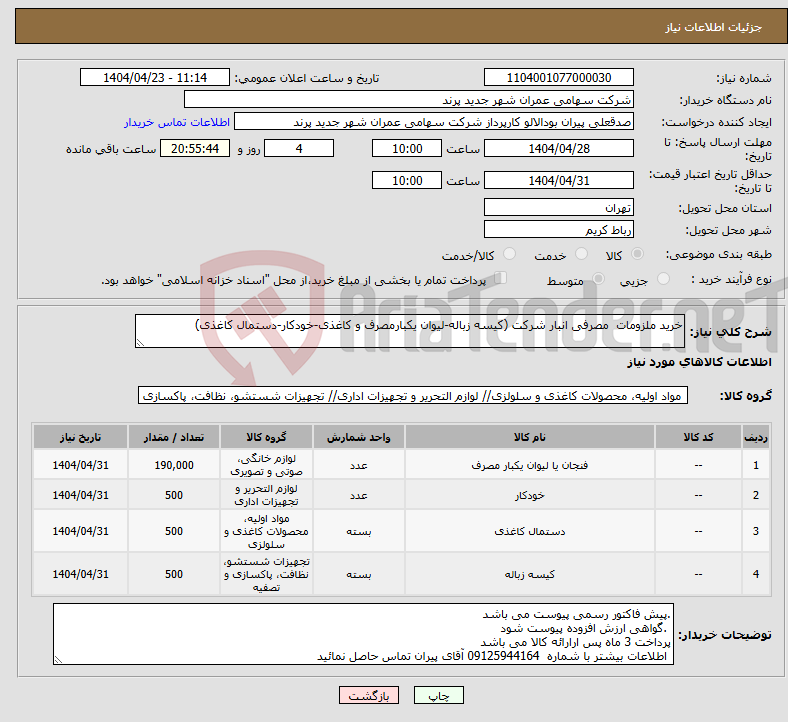788x722 pixels.
Task: Click the resize handle of buyer notes area
Action: (58, 659)
